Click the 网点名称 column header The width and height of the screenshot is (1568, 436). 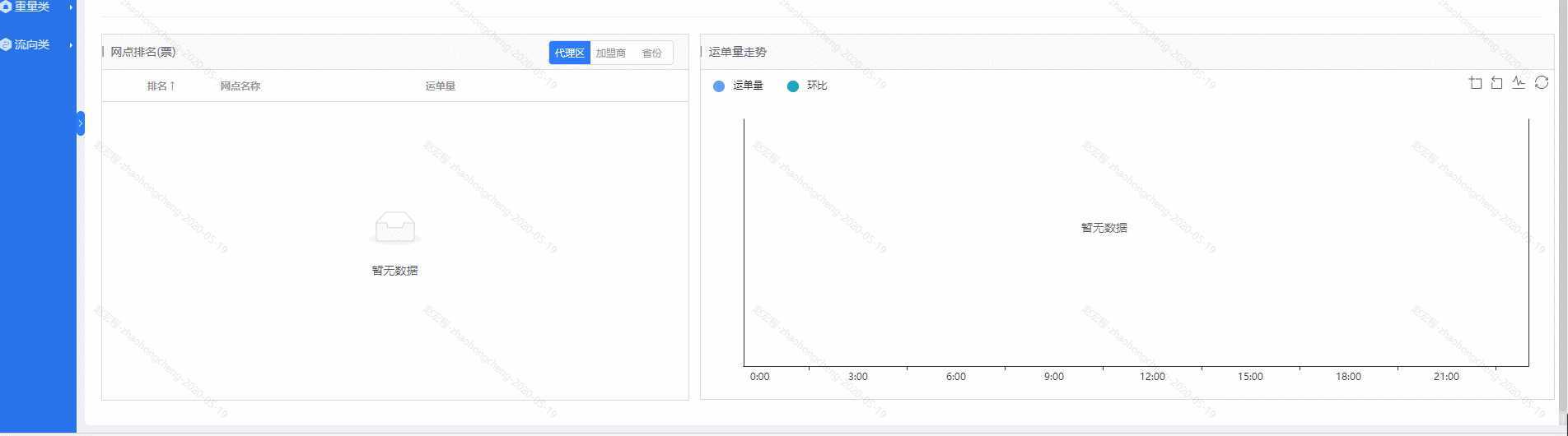240,86
